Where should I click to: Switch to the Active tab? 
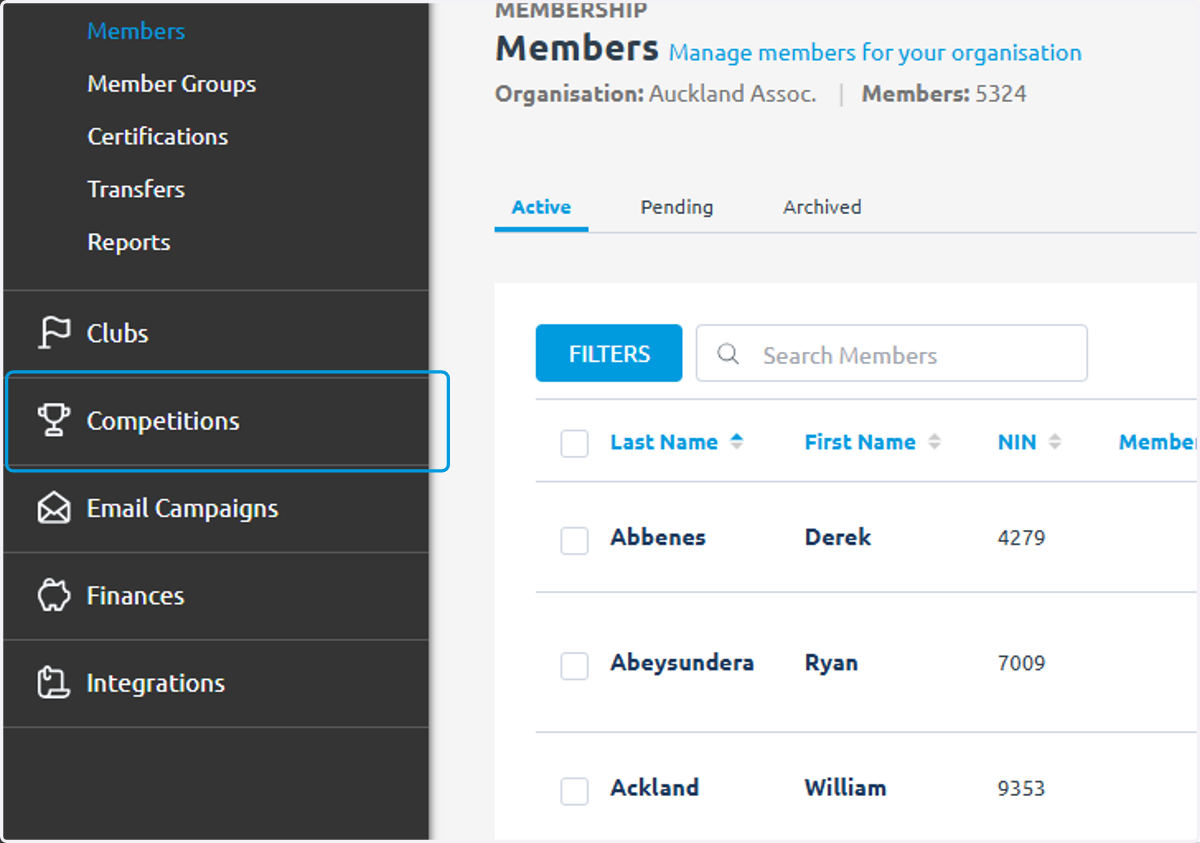(x=541, y=207)
